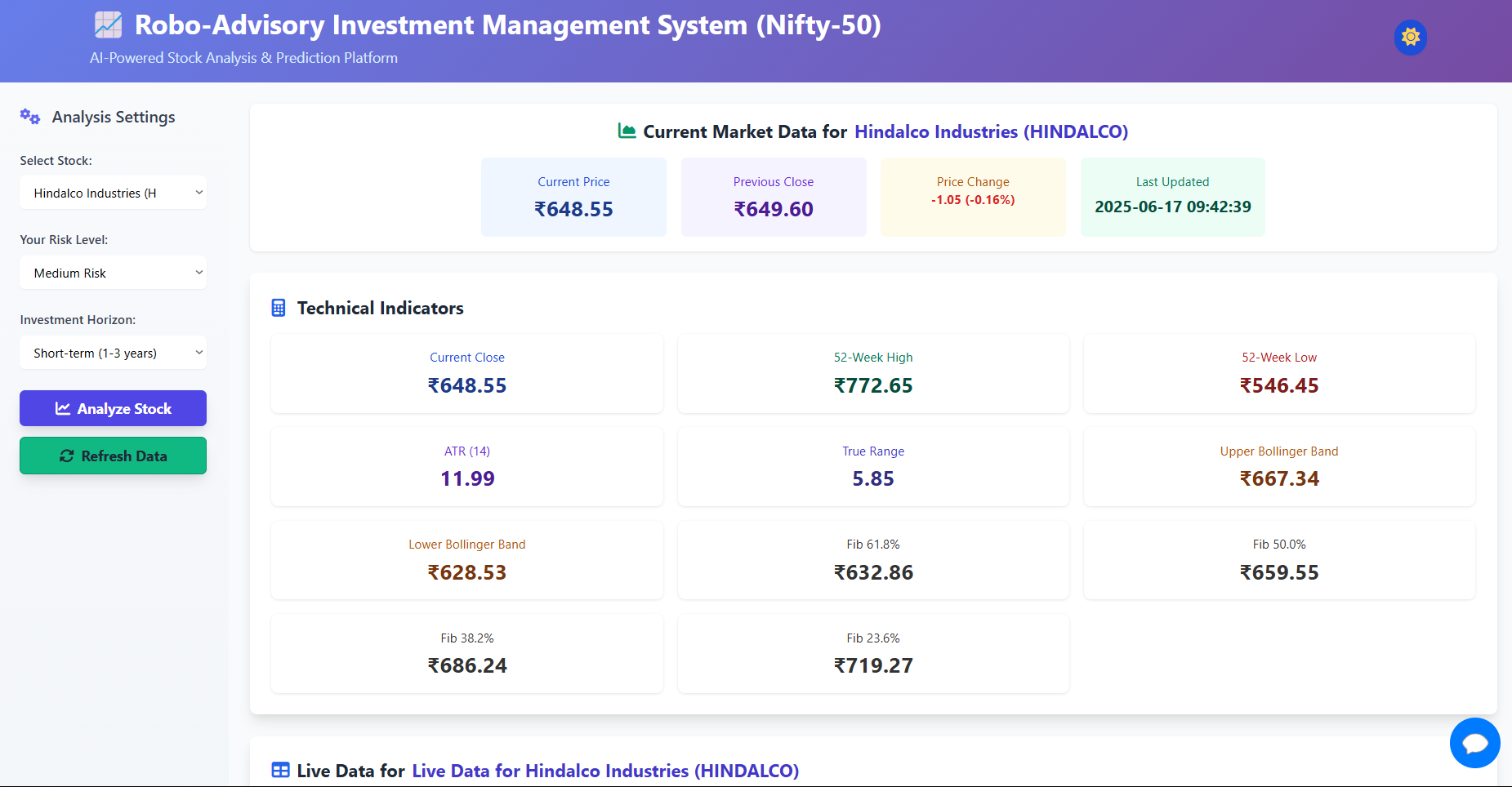Select the Last Updated timestamp card
The width and height of the screenshot is (1512, 787).
(1172, 197)
